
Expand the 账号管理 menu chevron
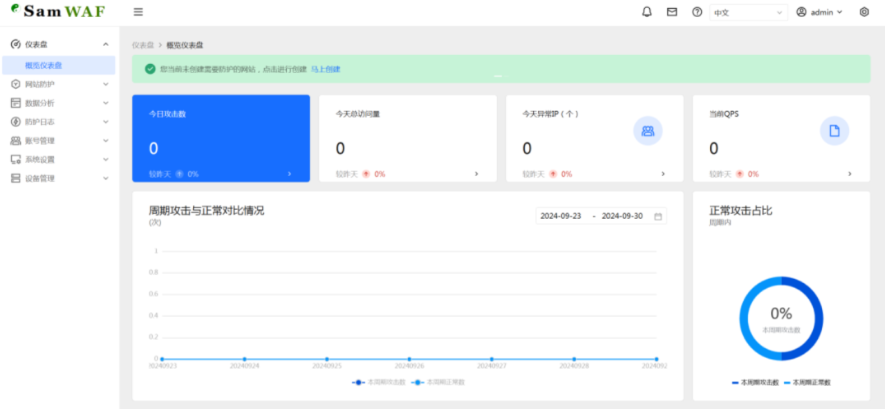106,140
